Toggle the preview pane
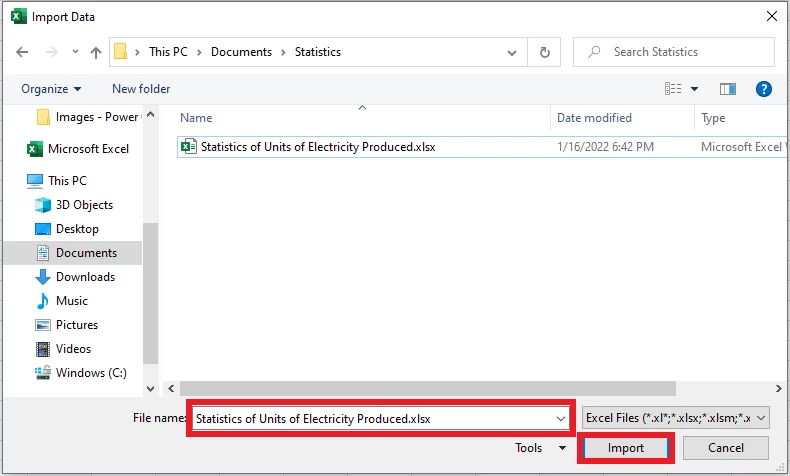This screenshot has height=476, width=790. pos(728,89)
